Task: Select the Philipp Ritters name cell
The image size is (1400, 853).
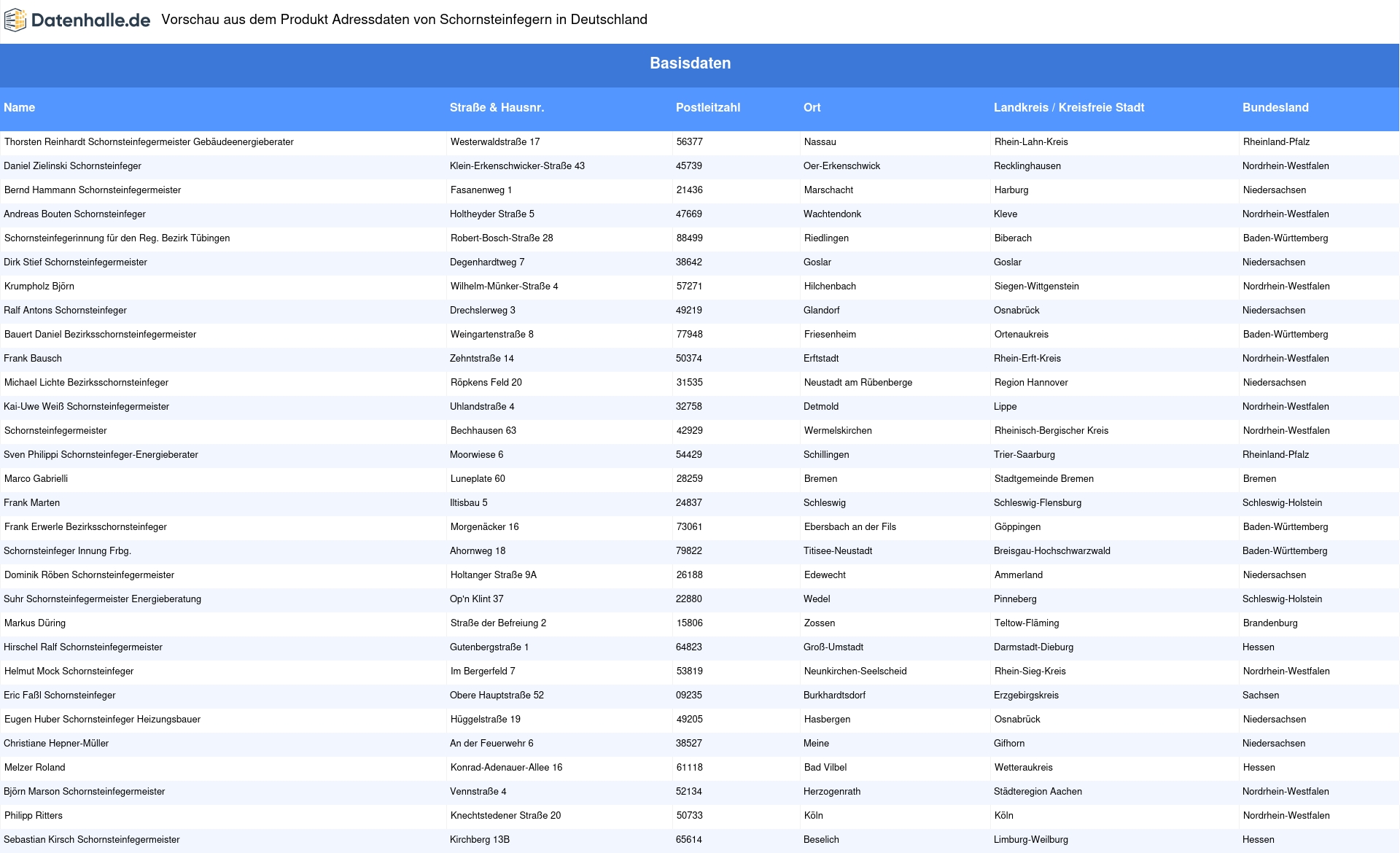Action: click(x=34, y=816)
